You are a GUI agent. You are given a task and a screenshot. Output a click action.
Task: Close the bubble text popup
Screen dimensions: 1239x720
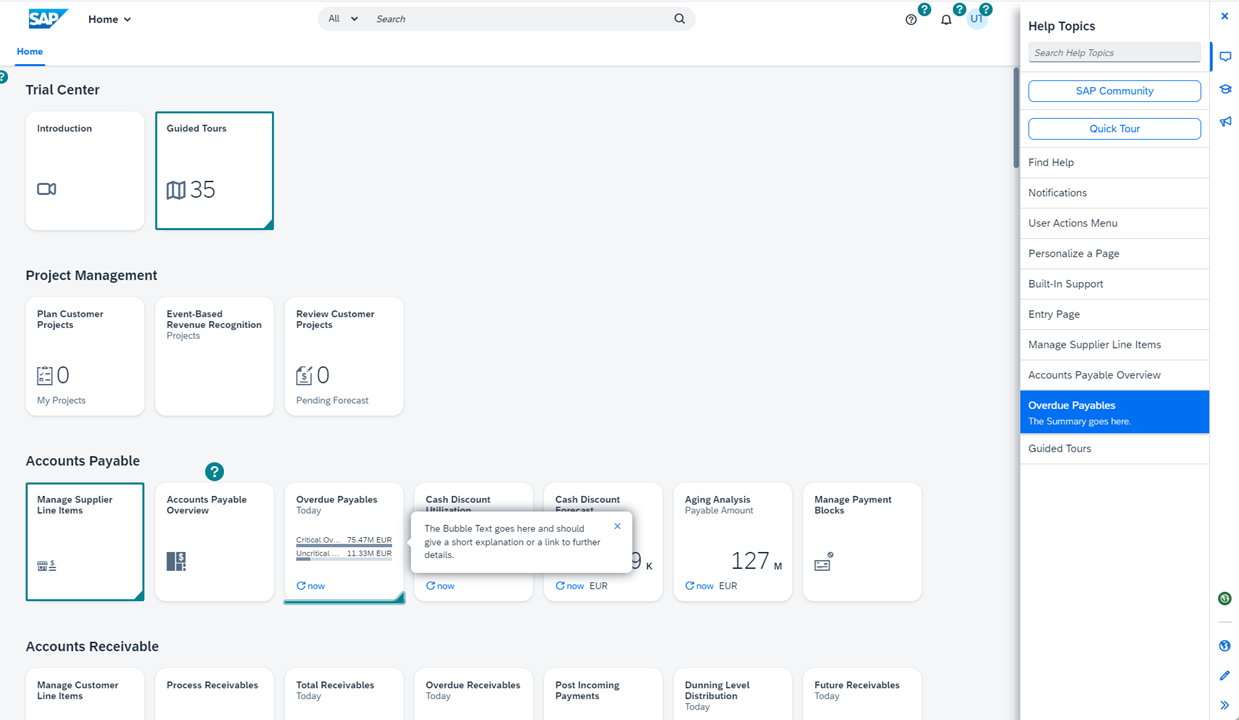(x=617, y=526)
